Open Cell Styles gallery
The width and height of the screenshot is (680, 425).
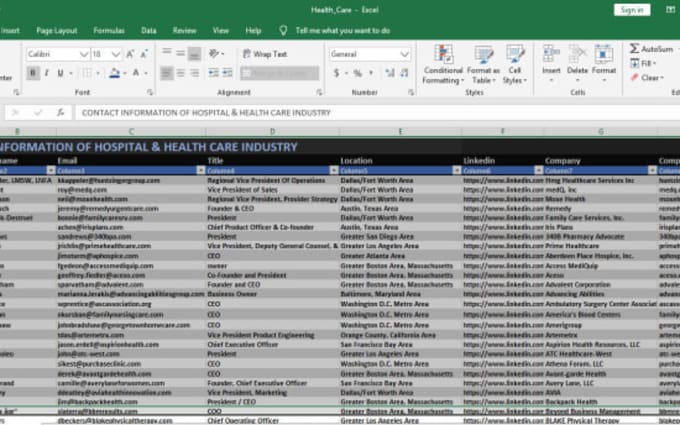pyautogui.click(x=515, y=65)
